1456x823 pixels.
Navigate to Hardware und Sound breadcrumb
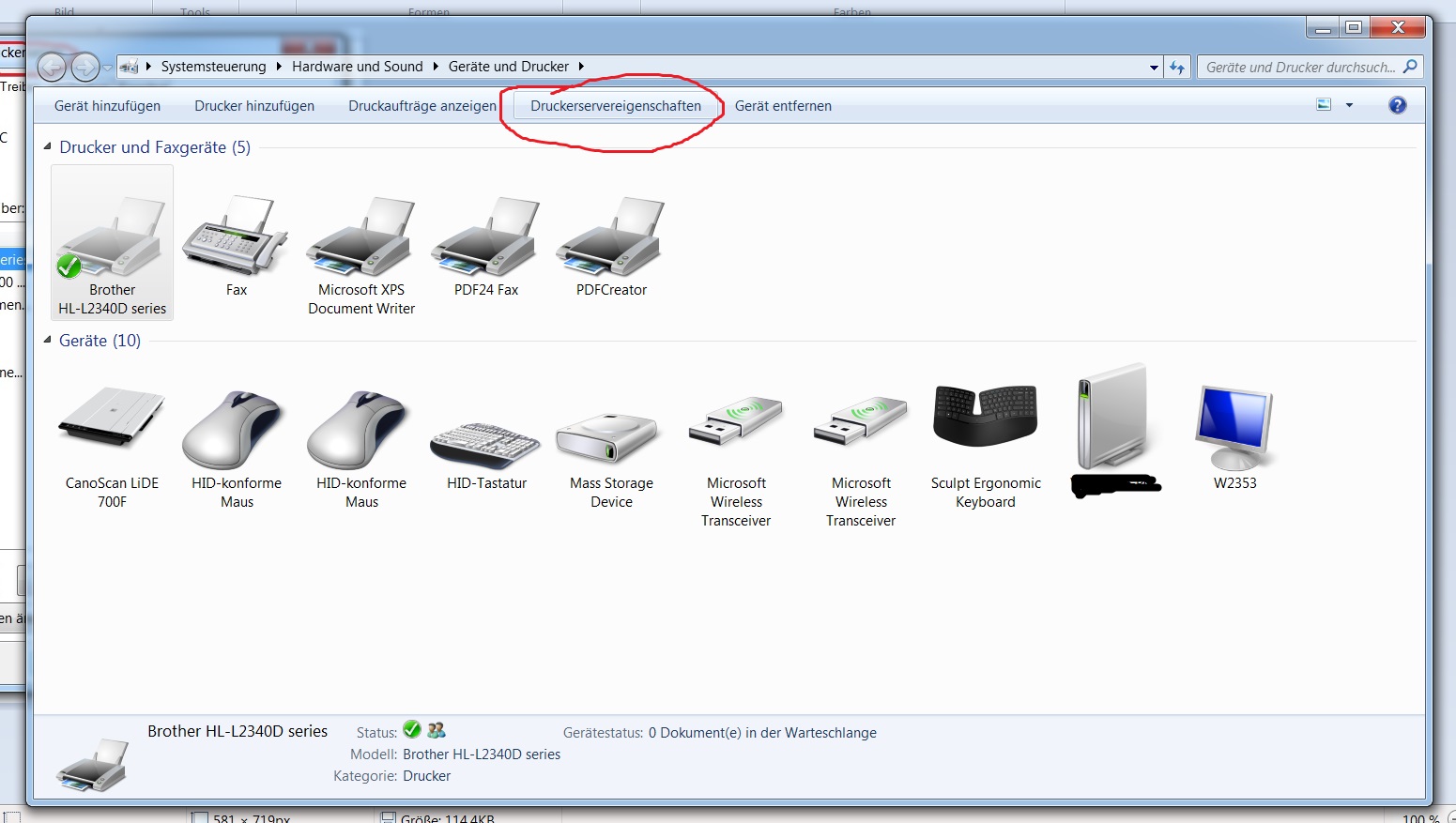click(x=358, y=67)
